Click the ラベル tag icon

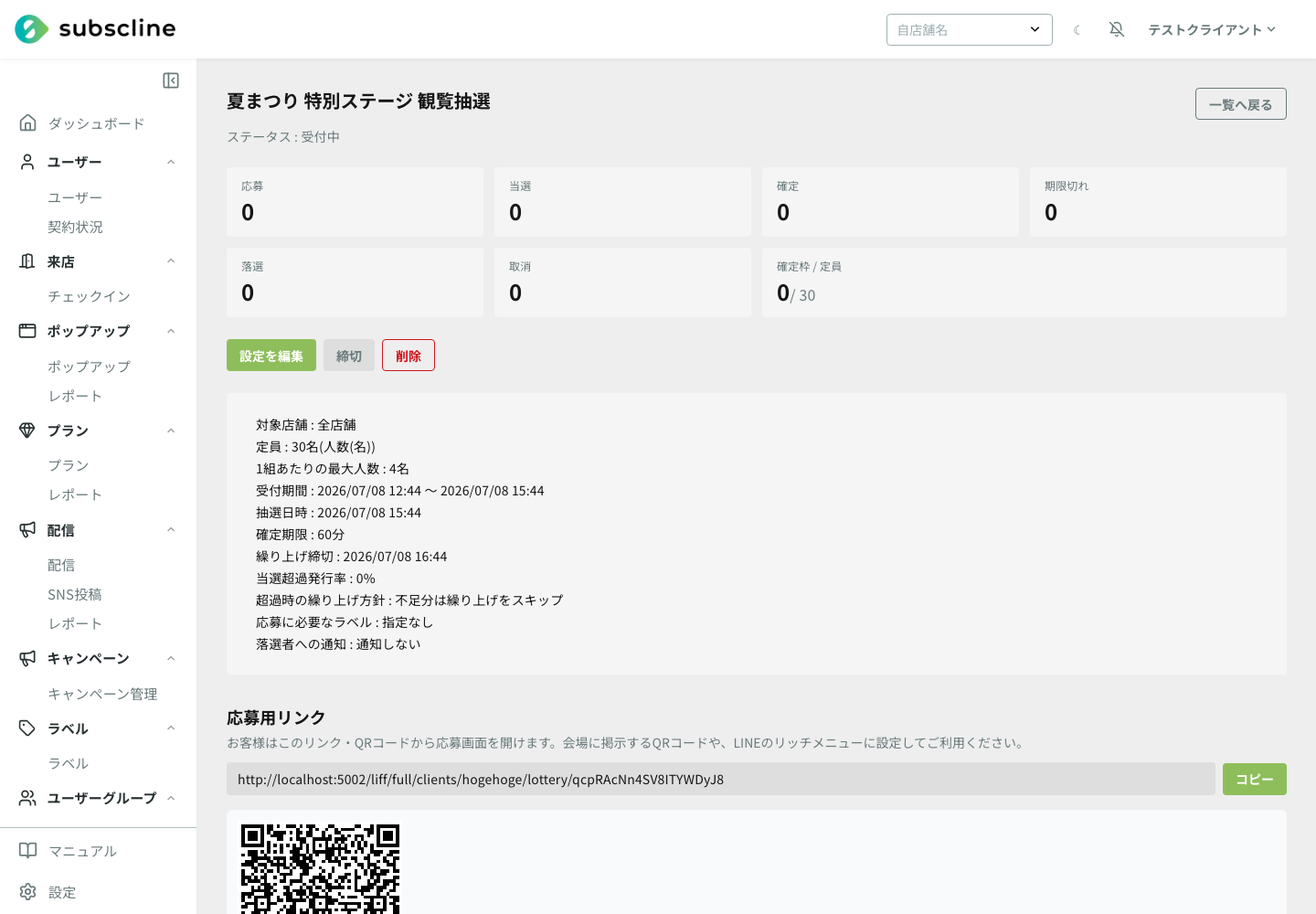tap(28, 728)
